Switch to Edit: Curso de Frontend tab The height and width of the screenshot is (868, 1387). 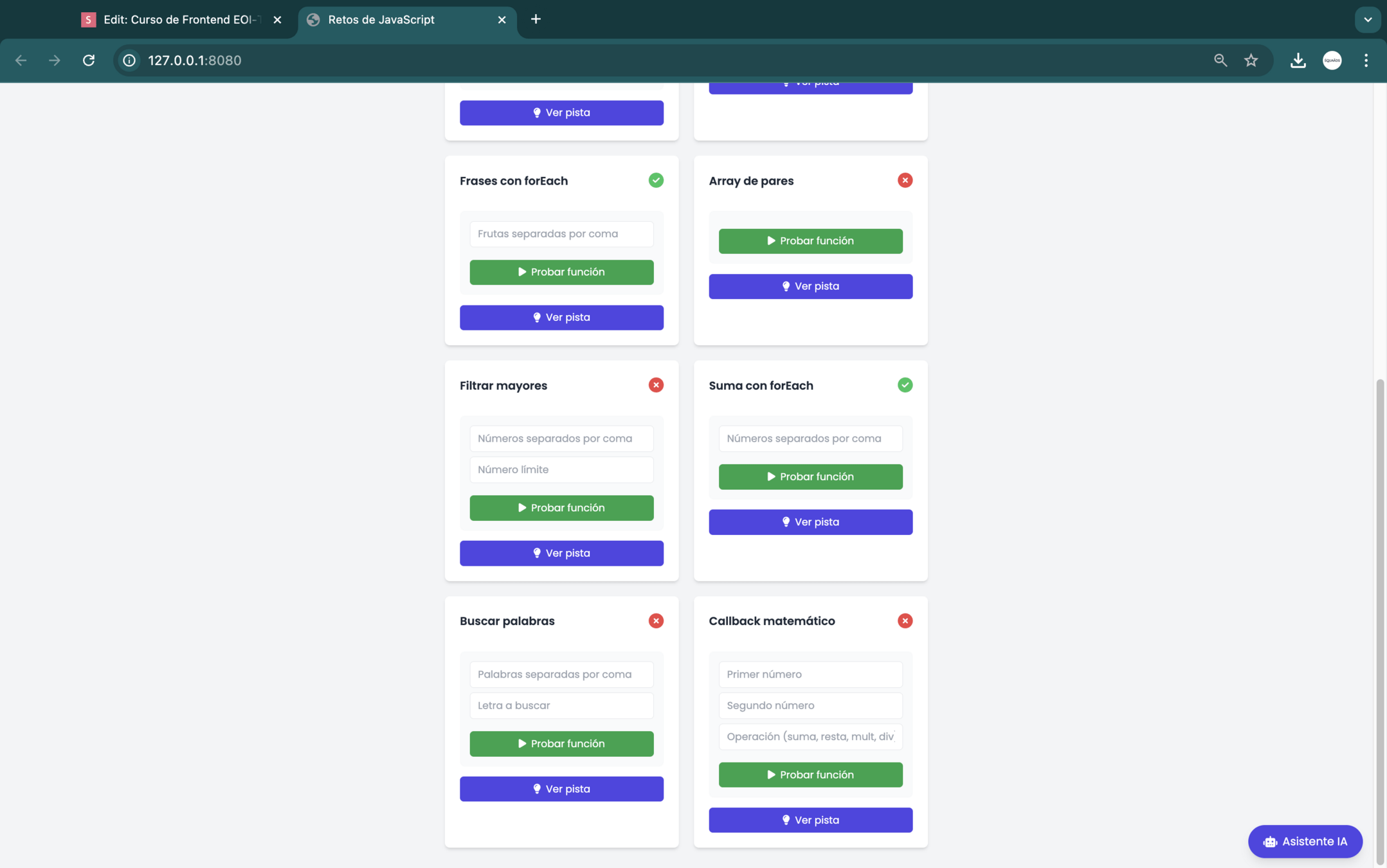[x=181, y=20]
